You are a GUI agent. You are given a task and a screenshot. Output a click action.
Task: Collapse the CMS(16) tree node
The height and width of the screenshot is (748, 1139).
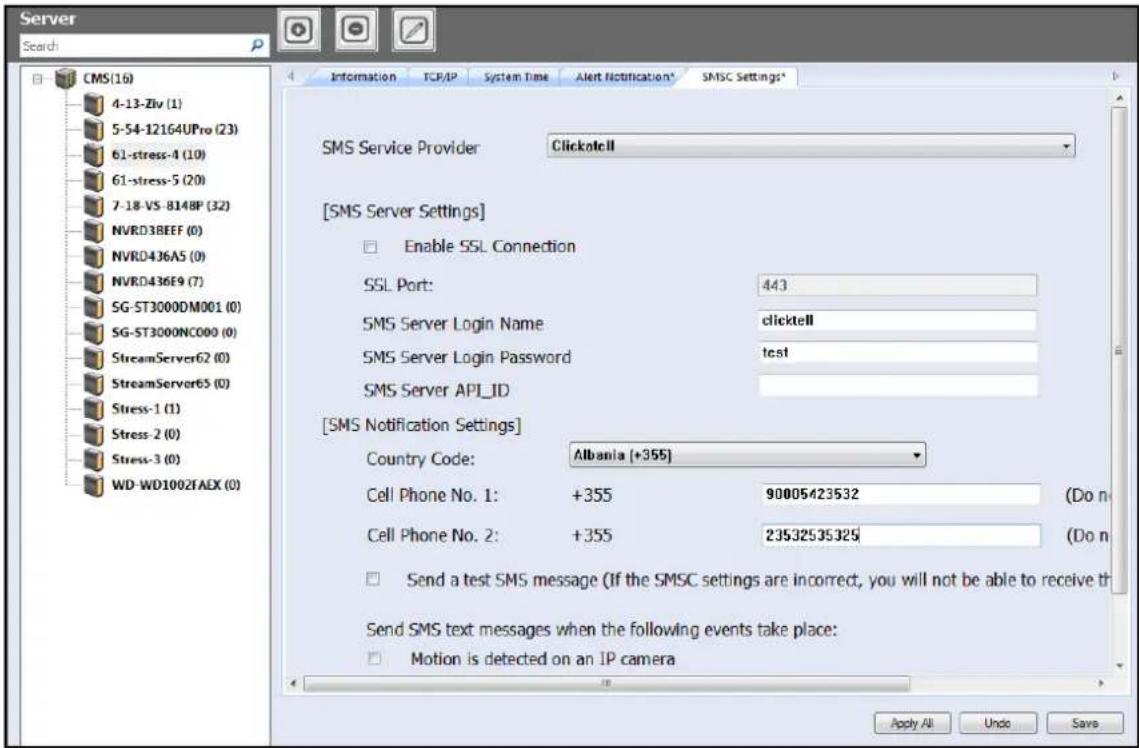pyautogui.click(x=38, y=78)
